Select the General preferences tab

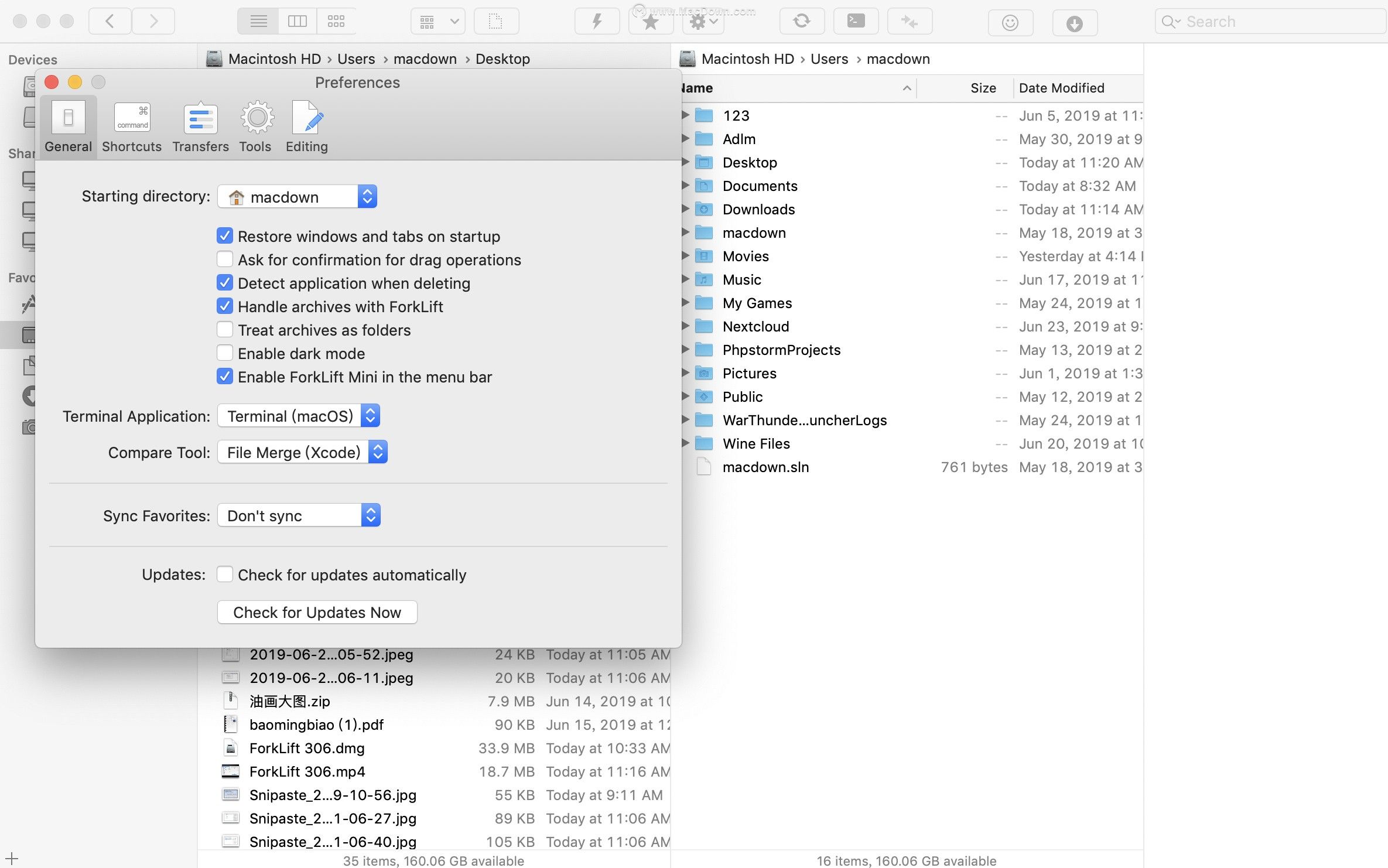click(x=69, y=127)
